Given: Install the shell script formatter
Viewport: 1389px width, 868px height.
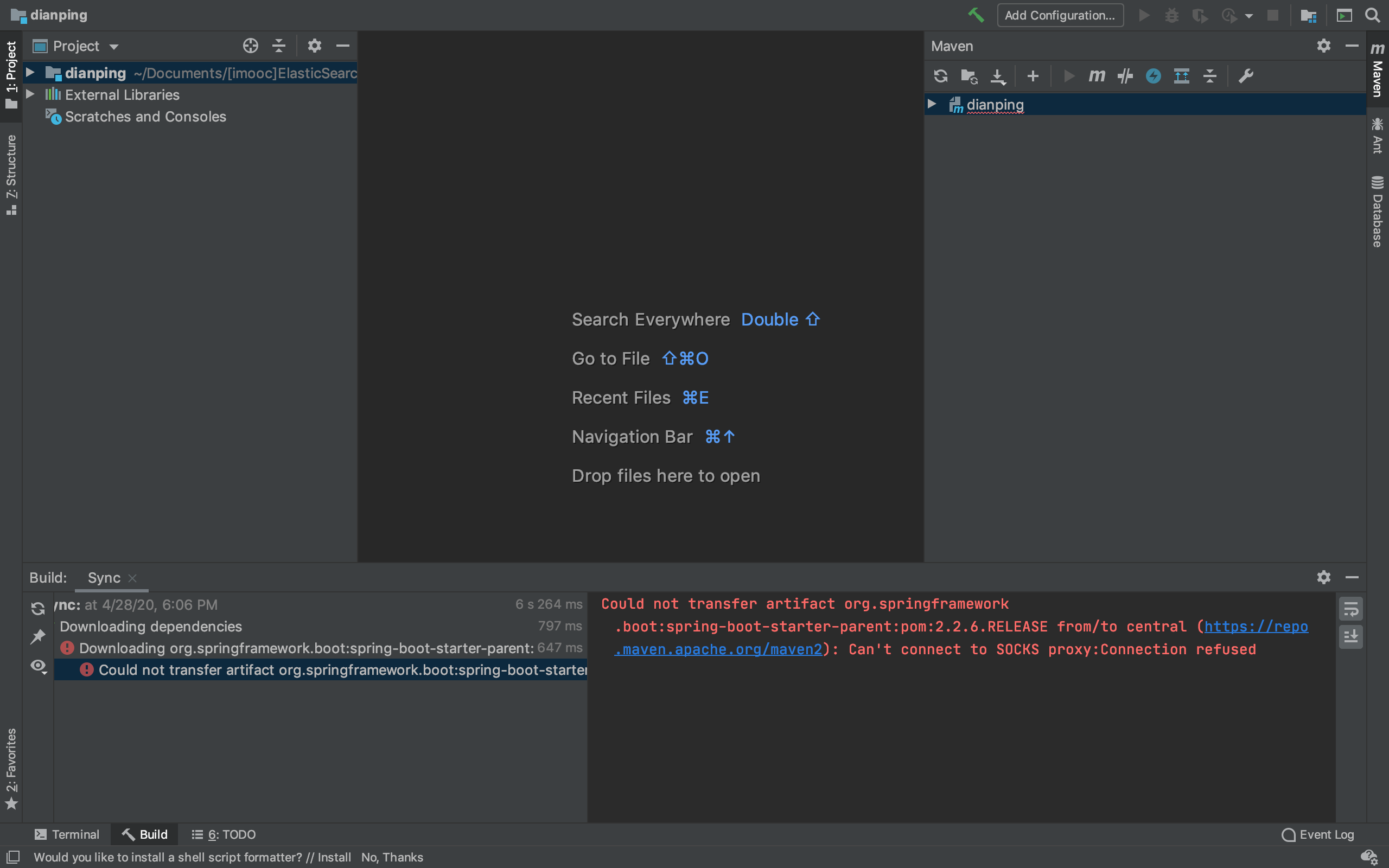Looking at the screenshot, I should (334, 857).
